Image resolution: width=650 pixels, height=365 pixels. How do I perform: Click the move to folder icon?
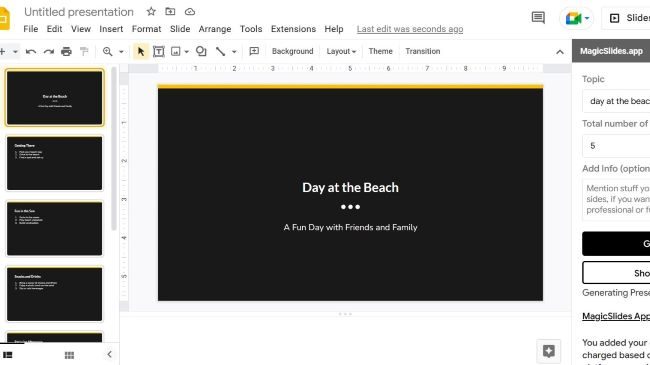[x=170, y=12]
